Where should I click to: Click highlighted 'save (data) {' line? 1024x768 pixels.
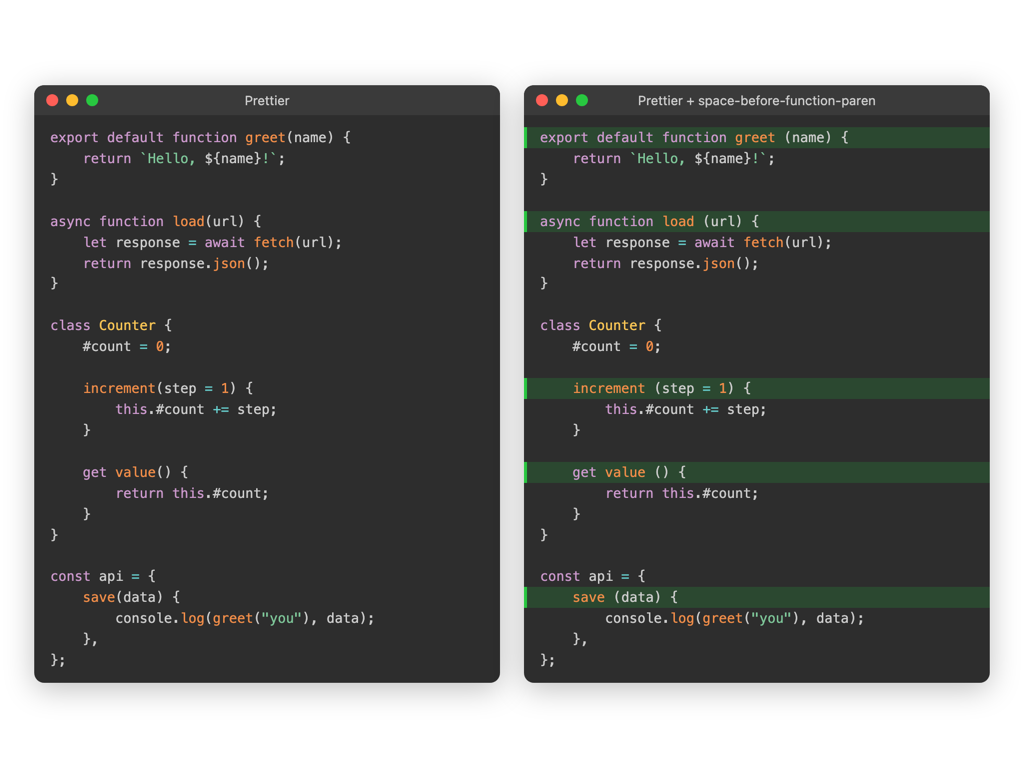tap(758, 598)
